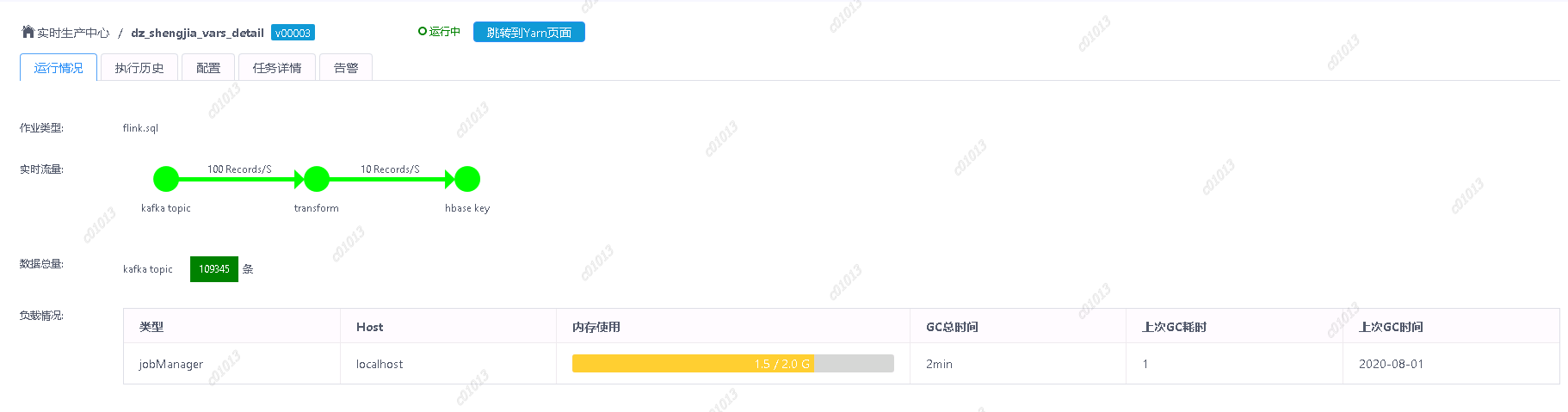1568x412 pixels.
Task: Click the 内存使用 column header
Action: tap(596, 327)
